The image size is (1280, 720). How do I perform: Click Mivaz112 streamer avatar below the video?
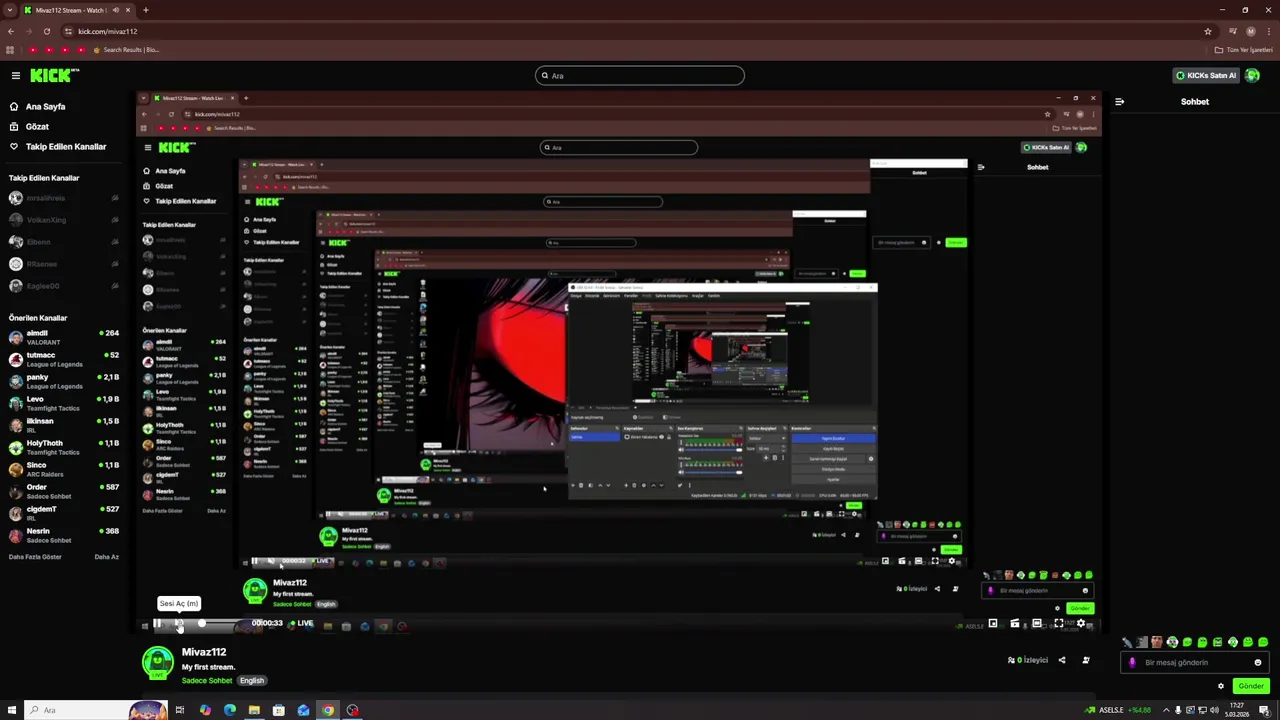pos(158,663)
